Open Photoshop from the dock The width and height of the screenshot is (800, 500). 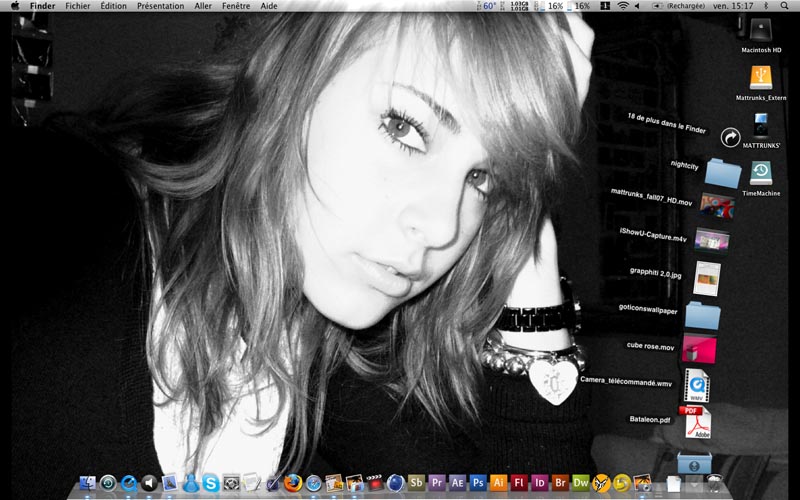coord(478,482)
